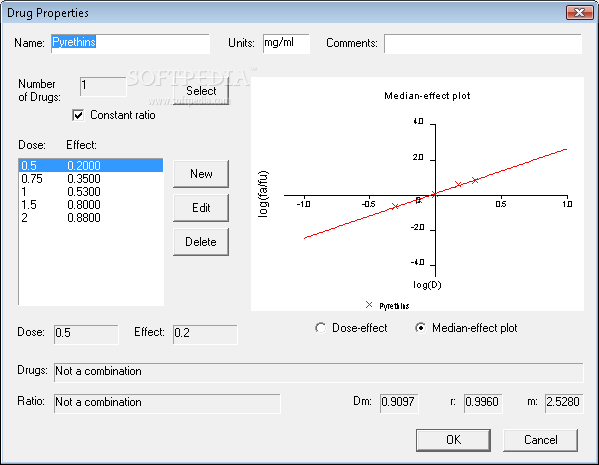
Task: Click the Delete button
Action: pyautogui.click(x=201, y=242)
